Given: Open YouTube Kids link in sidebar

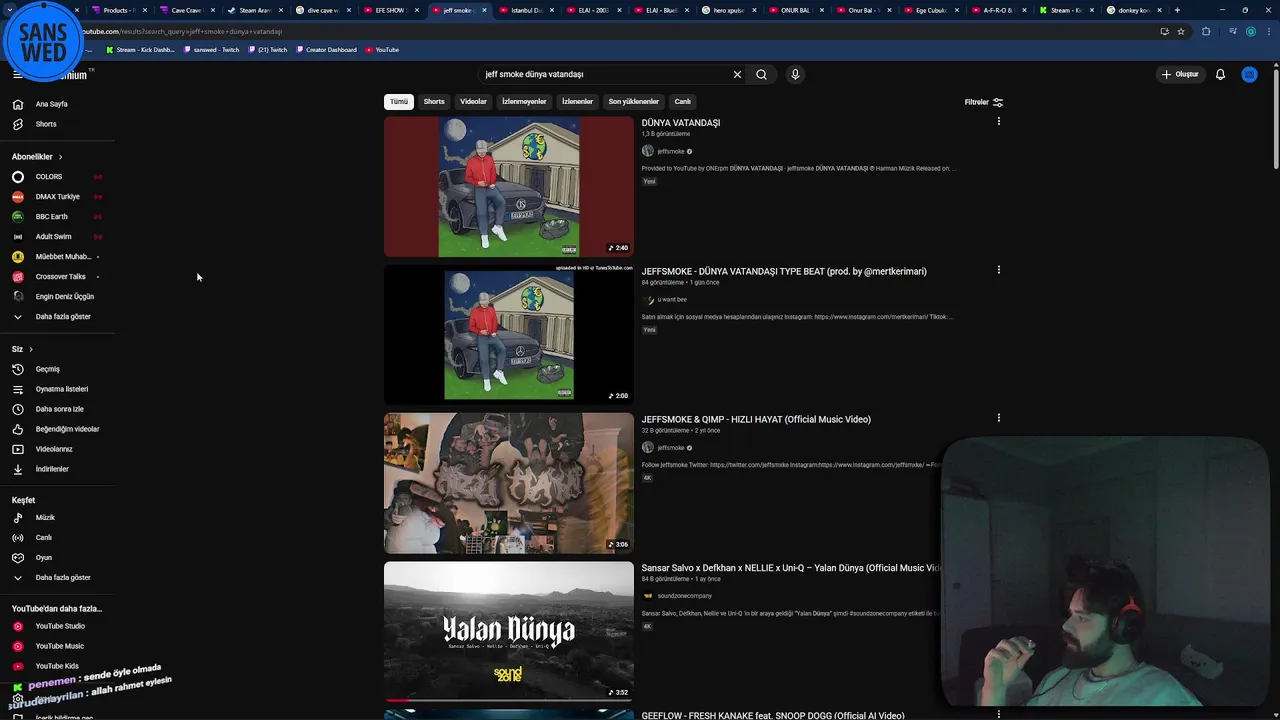Looking at the screenshot, I should (57, 666).
